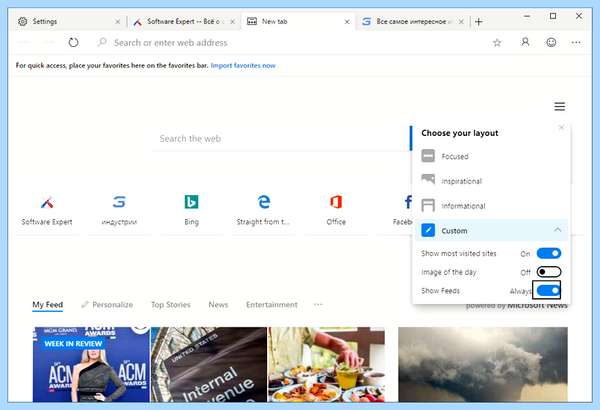Image resolution: width=600 pixels, height=410 pixels.
Task: Click the New tab page icon
Action: tap(252, 21)
